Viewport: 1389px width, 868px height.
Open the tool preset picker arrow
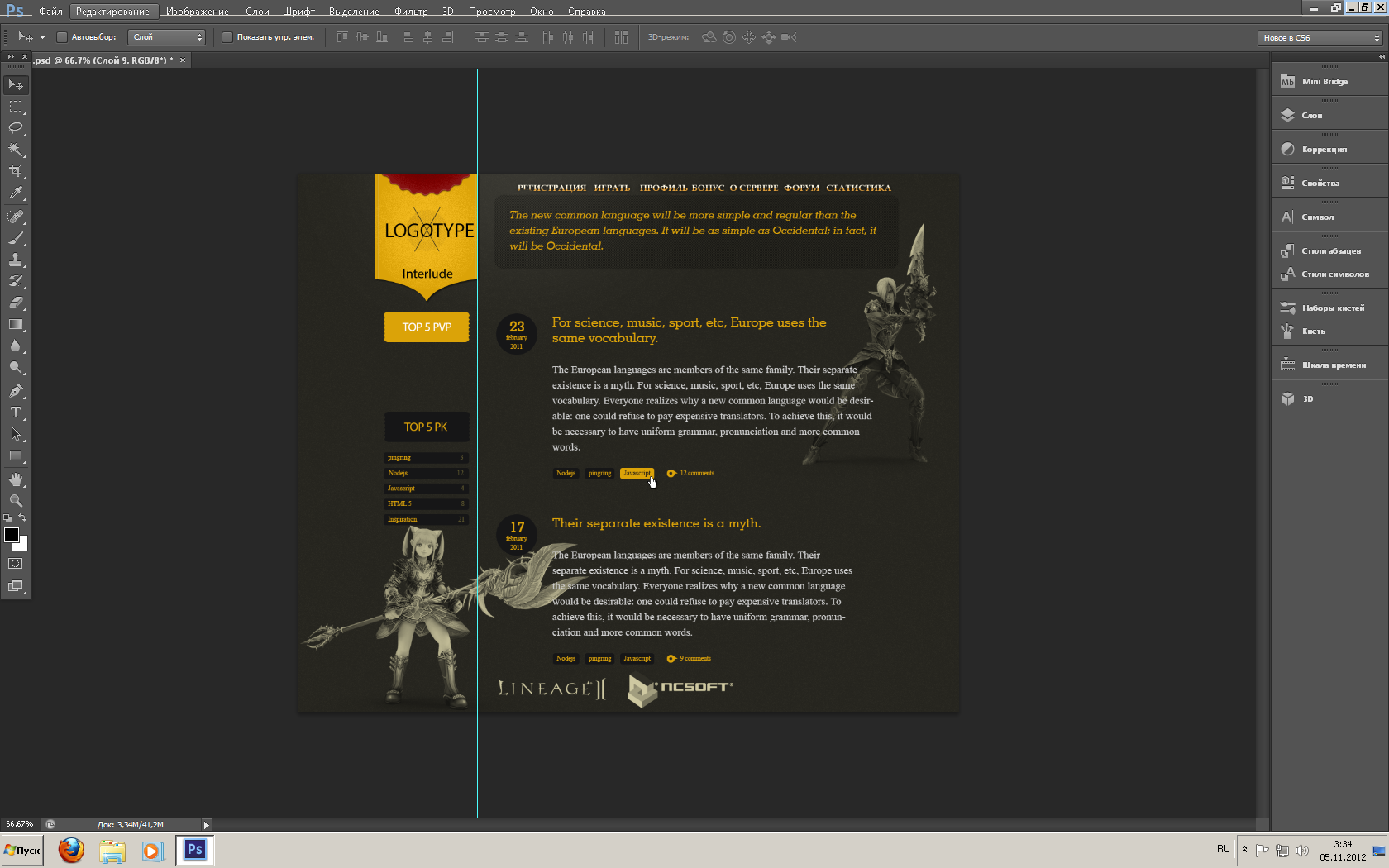(42, 37)
